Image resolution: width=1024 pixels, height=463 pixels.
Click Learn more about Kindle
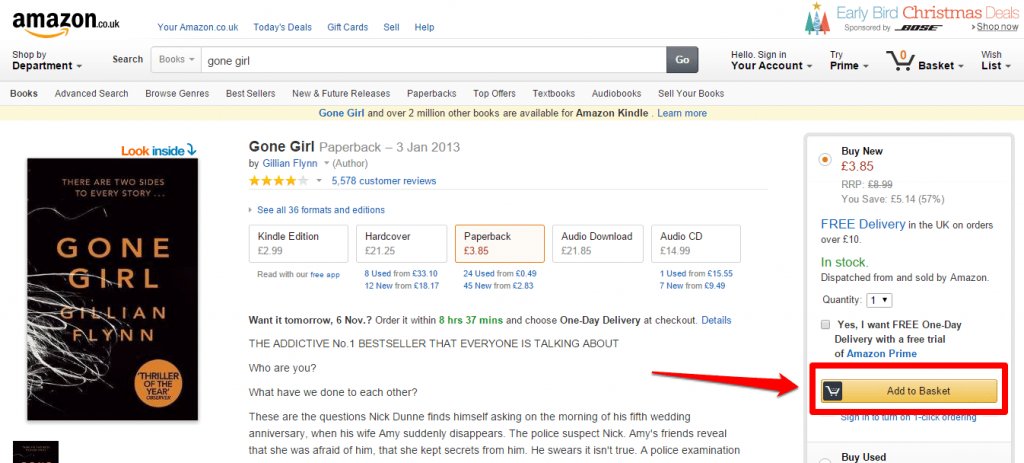(x=682, y=113)
